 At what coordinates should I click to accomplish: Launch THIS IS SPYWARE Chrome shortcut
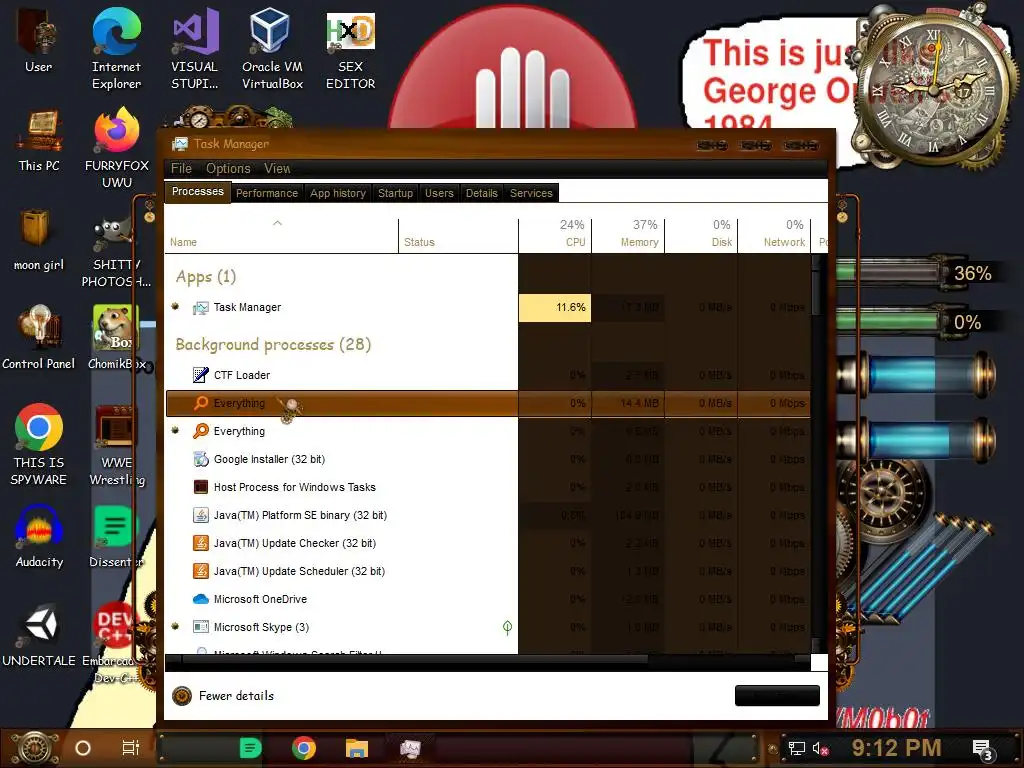[39, 445]
